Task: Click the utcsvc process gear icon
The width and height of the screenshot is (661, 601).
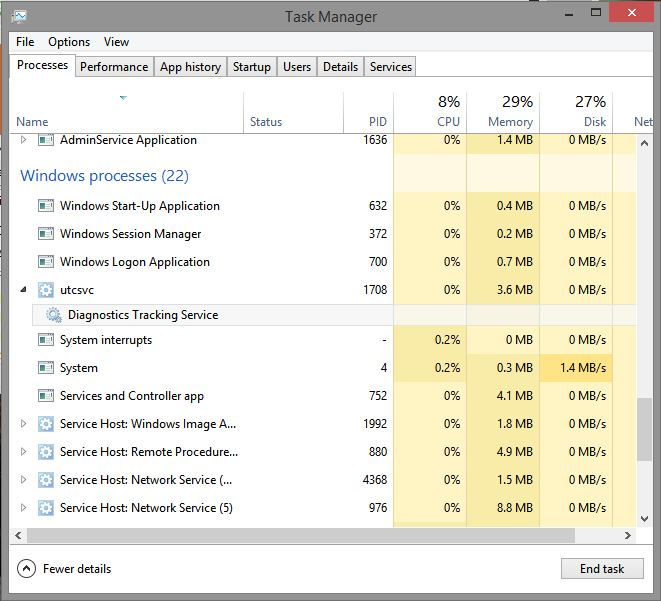Action: 46,290
